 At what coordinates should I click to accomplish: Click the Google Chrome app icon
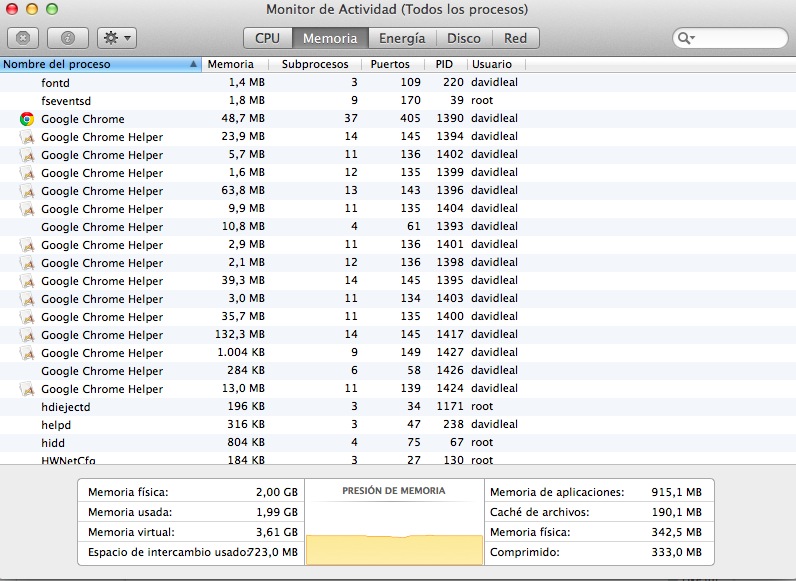pos(27,119)
